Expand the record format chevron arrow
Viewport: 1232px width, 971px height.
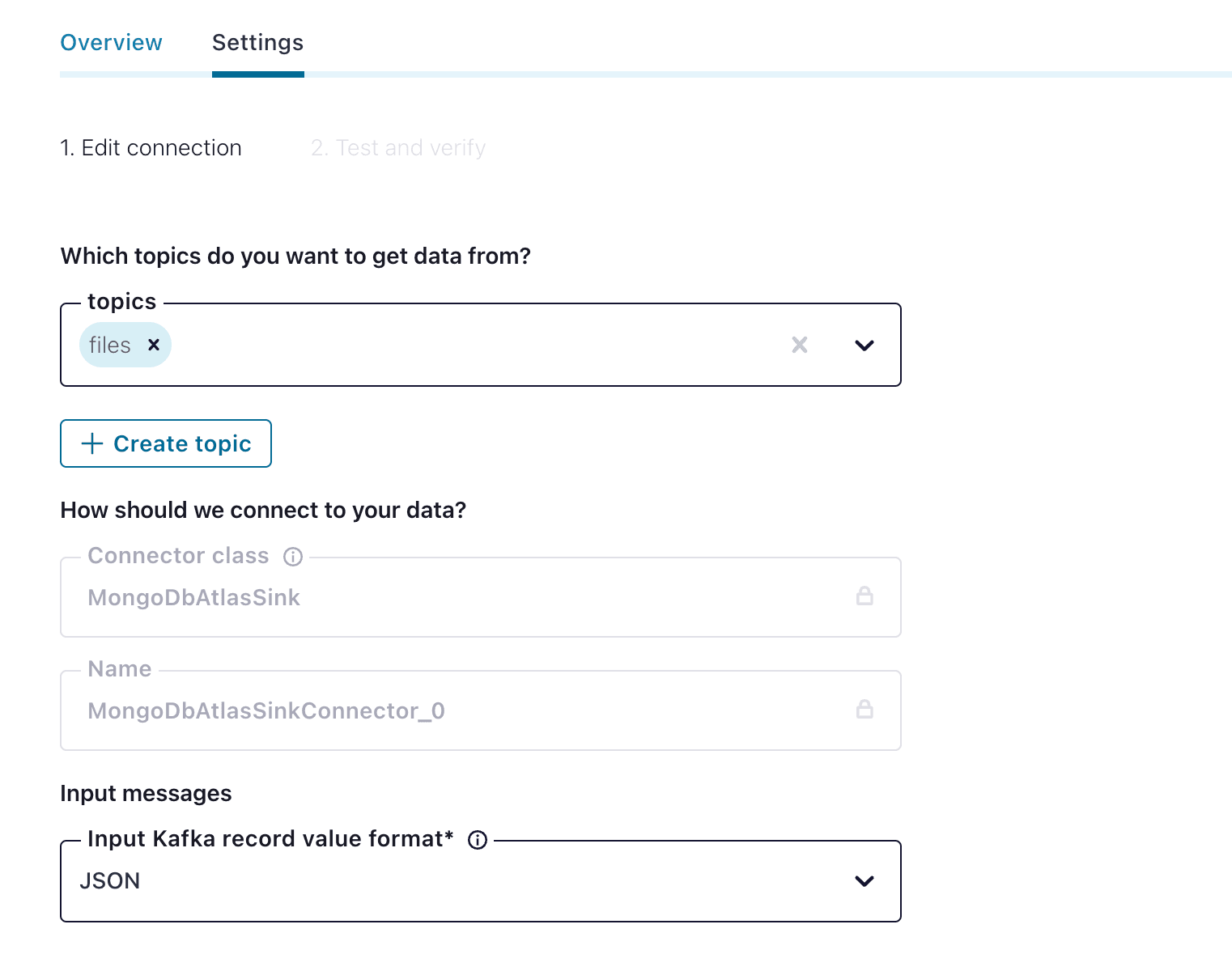coord(864,881)
